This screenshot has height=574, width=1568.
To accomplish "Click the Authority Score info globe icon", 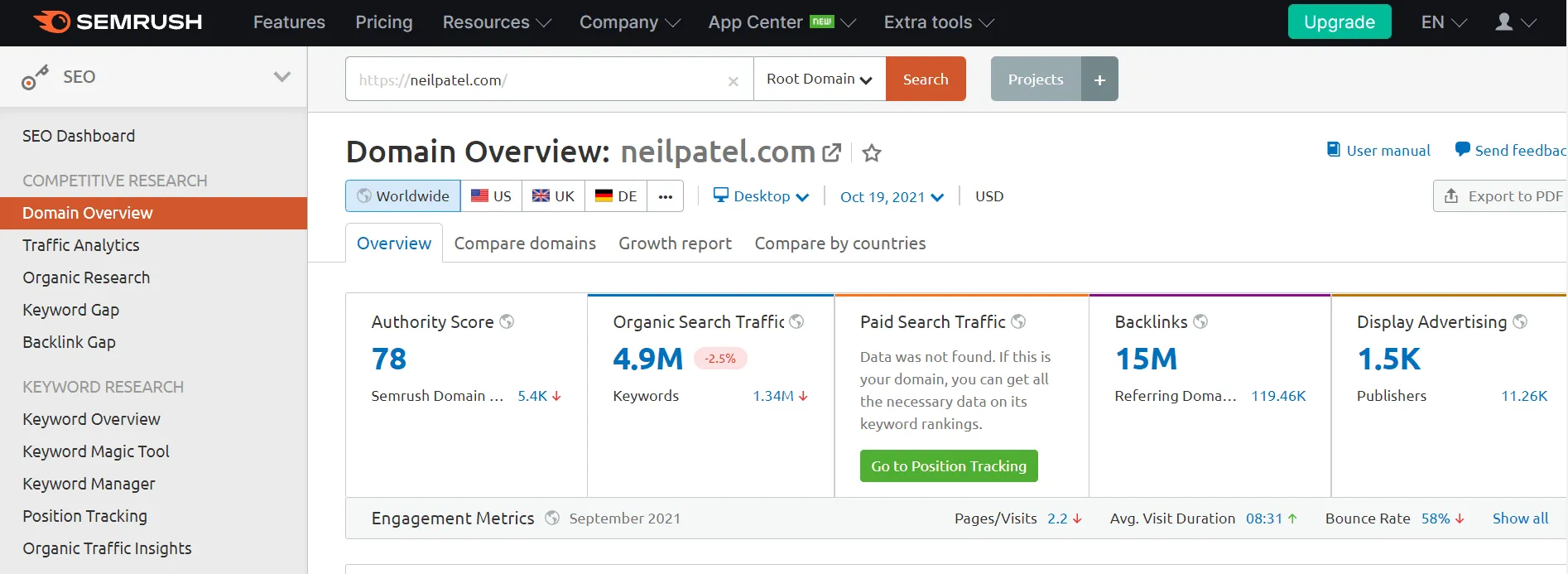I will (507, 321).
